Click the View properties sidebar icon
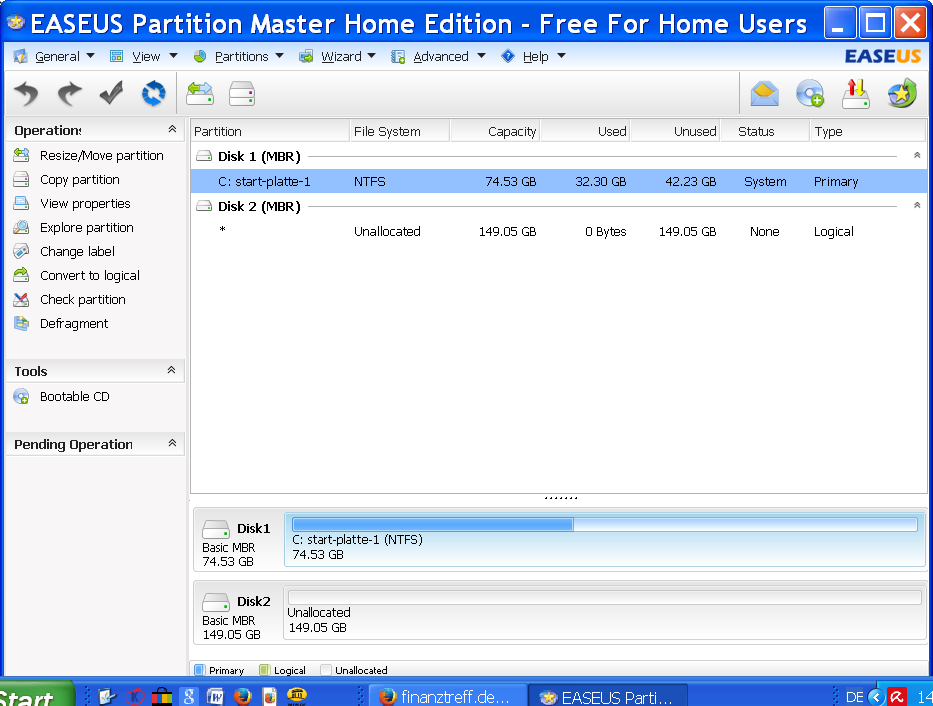This screenshot has width=933, height=706. pos(21,203)
